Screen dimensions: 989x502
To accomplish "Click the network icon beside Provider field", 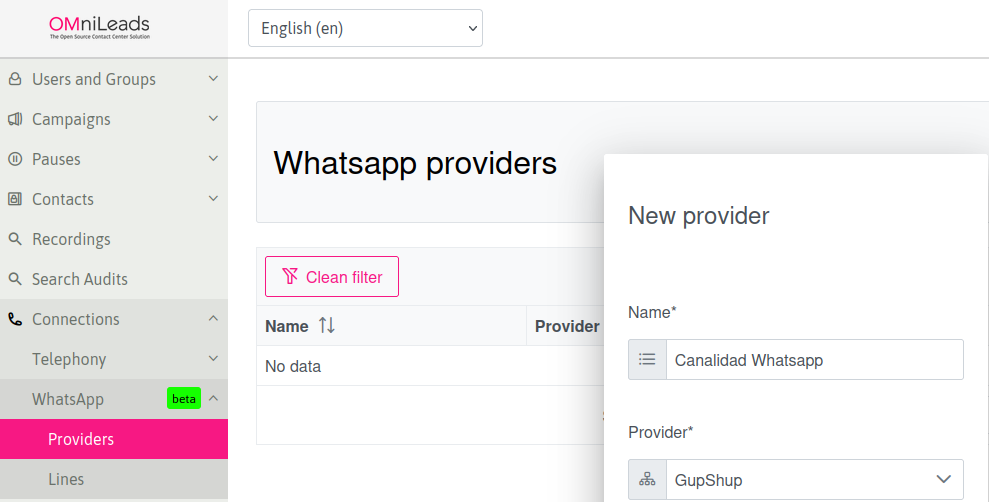I will coord(647,479).
